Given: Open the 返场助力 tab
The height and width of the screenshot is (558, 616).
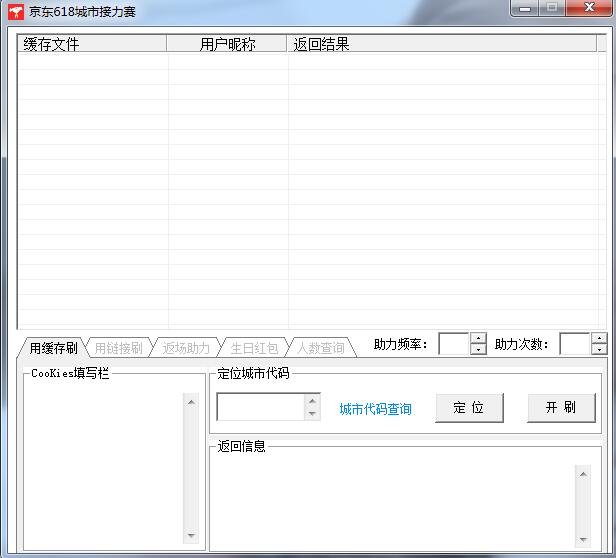Looking at the screenshot, I should [186, 348].
